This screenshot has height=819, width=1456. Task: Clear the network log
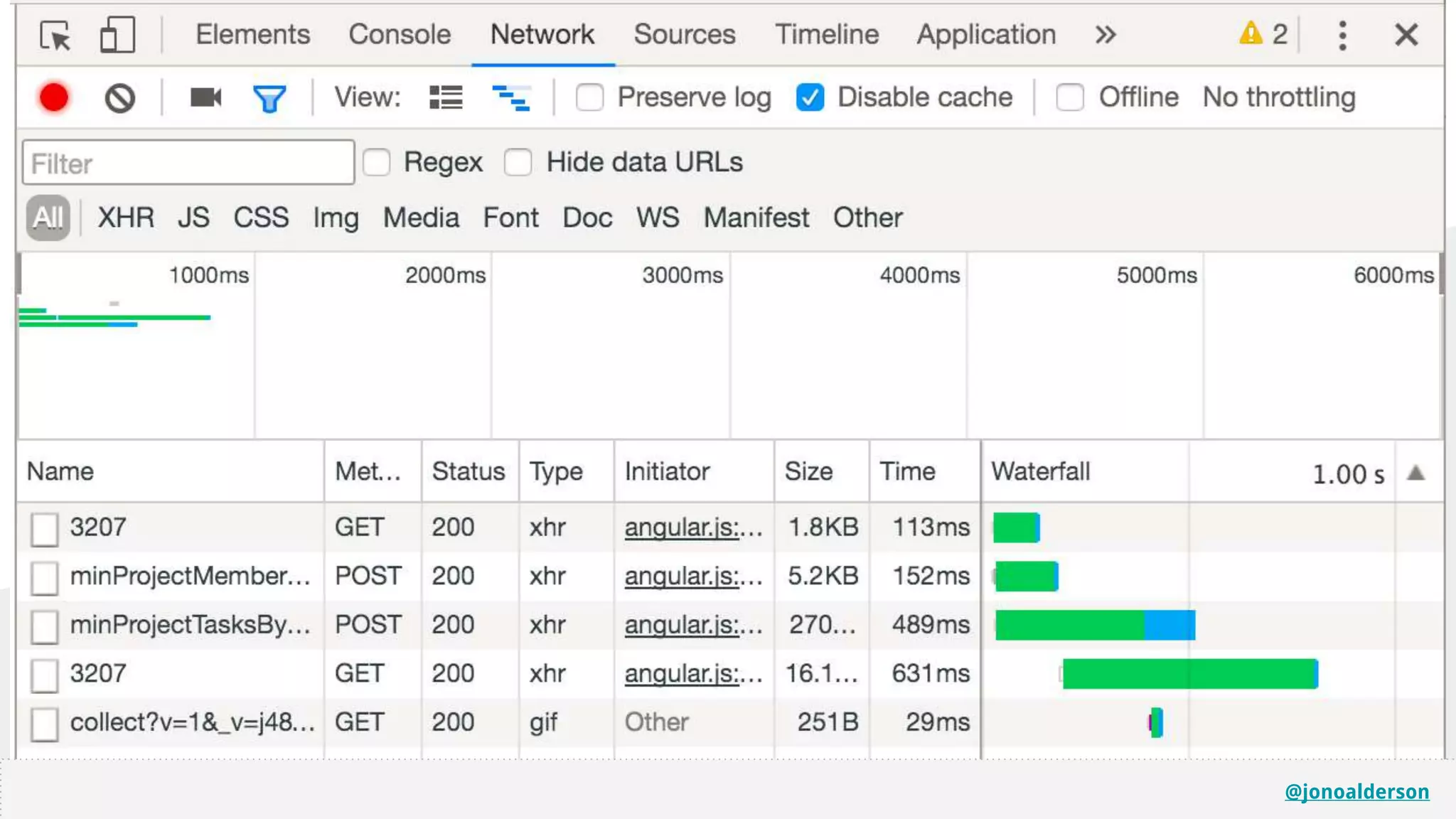click(119, 98)
